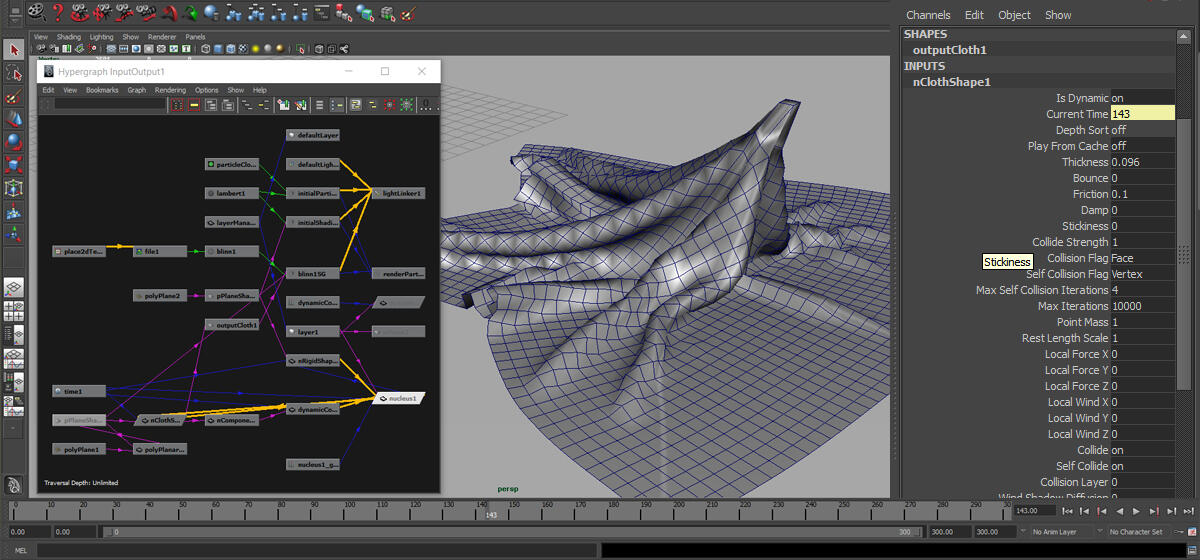The width and height of the screenshot is (1200, 560).
Task: Open the script editor icon at command line
Action: click(1190, 550)
